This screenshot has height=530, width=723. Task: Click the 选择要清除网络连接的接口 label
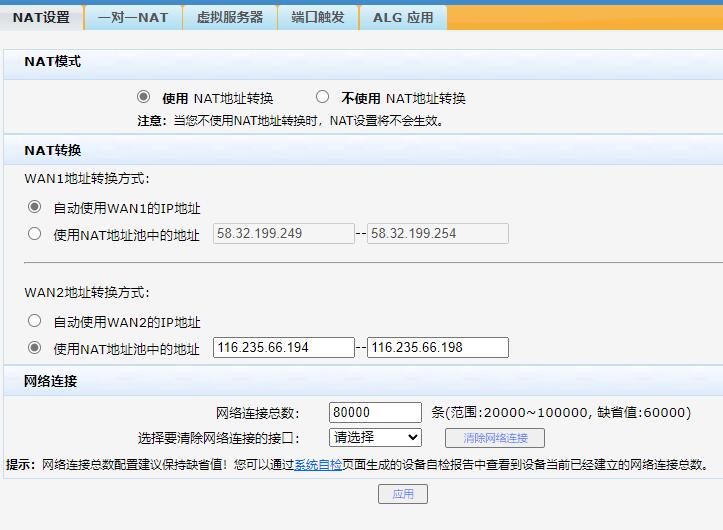(x=219, y=438)
